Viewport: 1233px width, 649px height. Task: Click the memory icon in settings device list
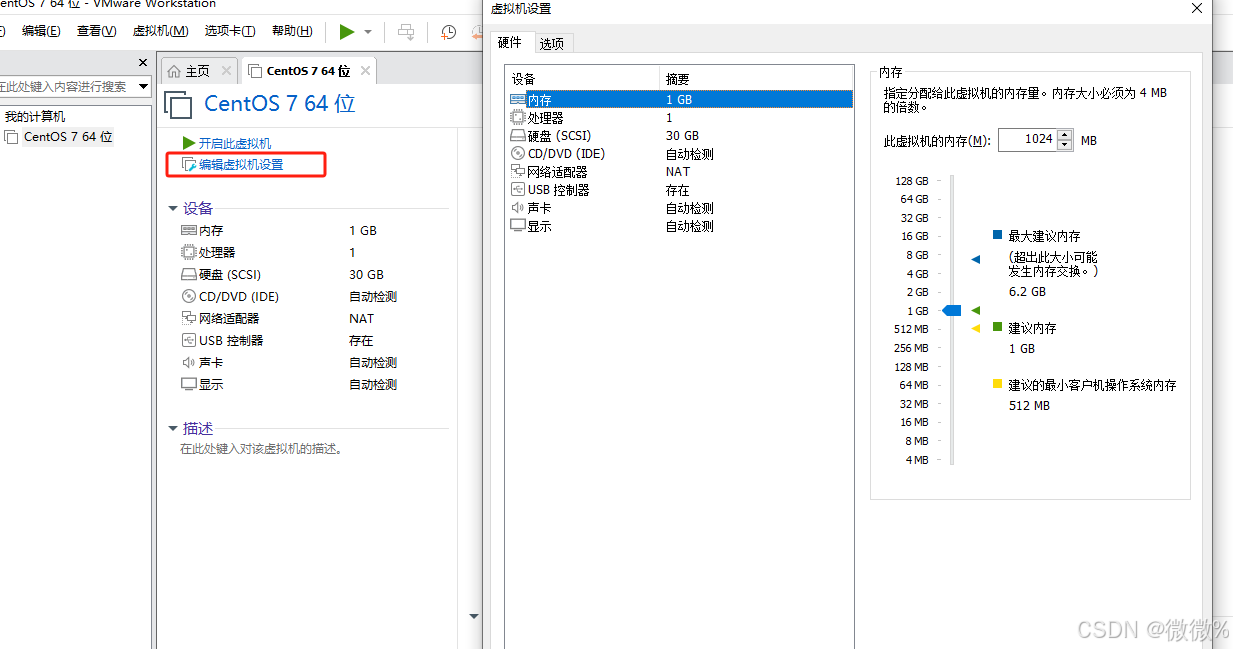[x=517, y=100]
